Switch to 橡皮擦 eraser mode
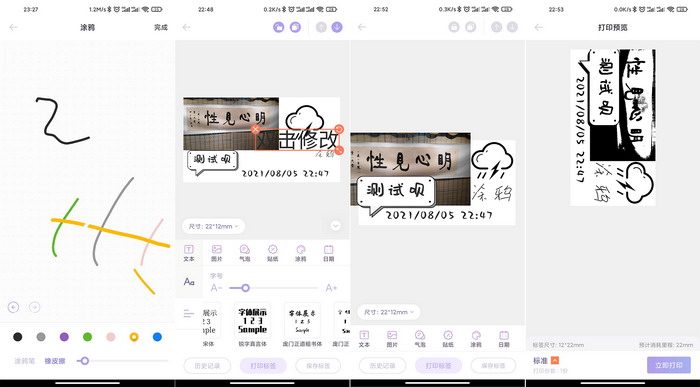 tap(54, 361)
